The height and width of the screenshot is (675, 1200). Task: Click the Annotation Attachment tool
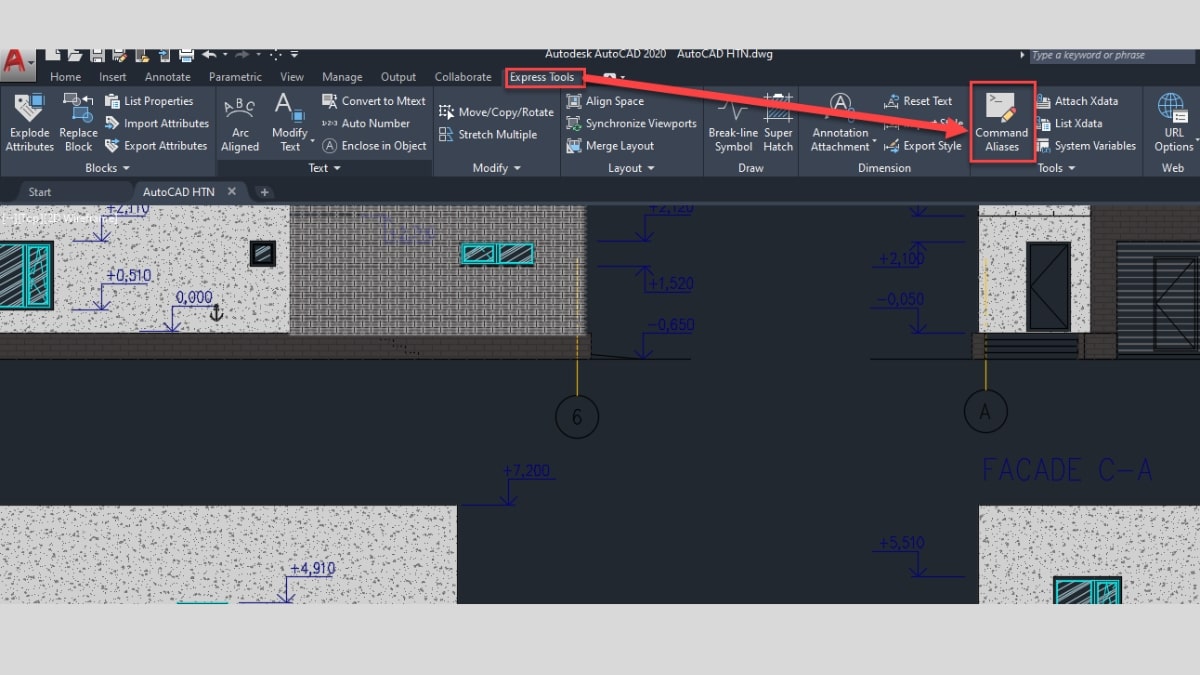840,123
